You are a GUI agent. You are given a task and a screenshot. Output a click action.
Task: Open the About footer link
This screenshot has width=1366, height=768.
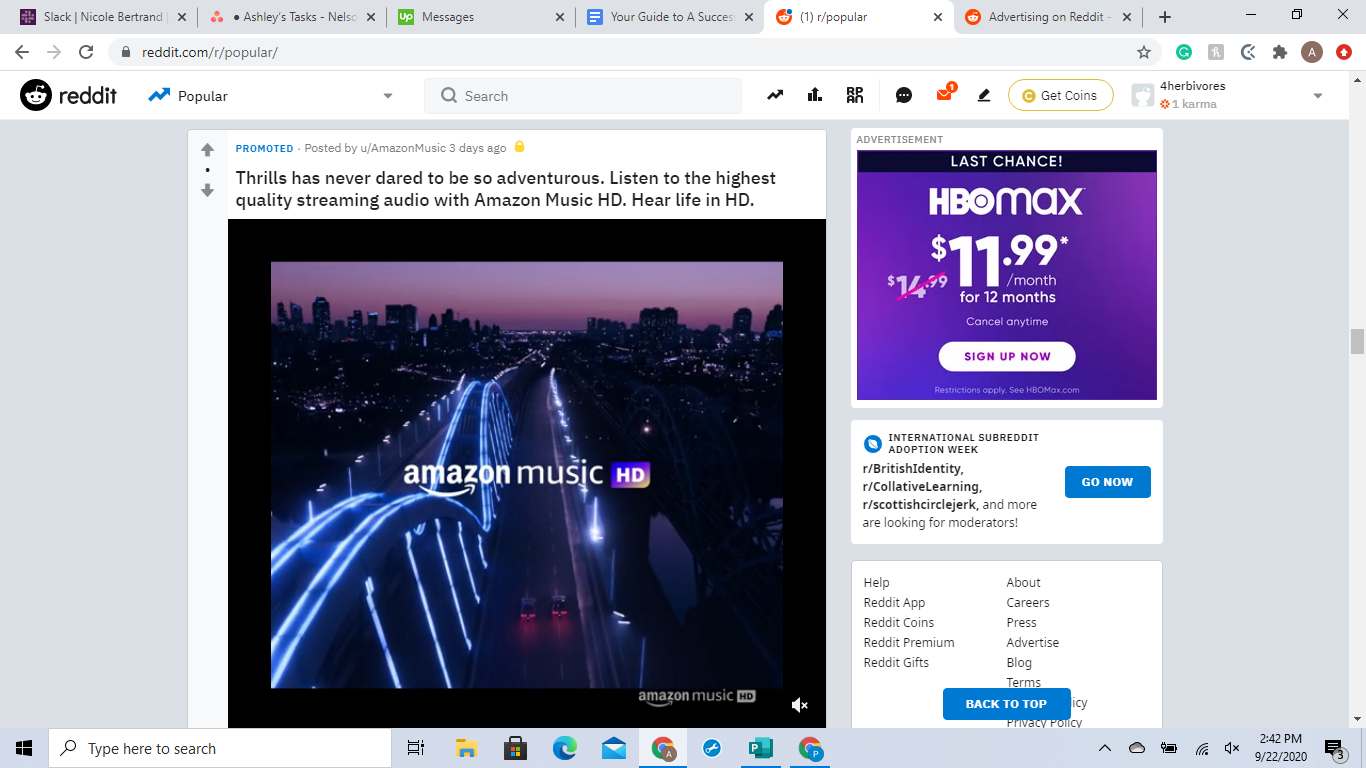(x=1023, y=583)
